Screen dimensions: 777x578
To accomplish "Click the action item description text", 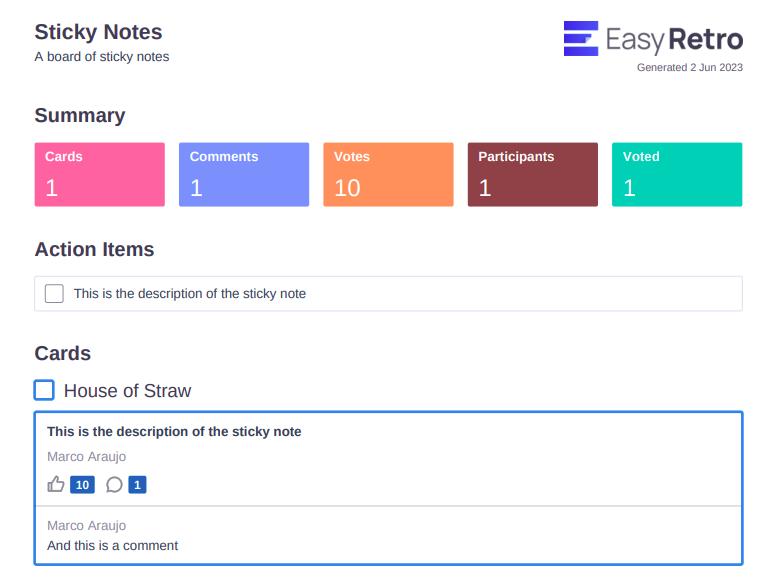I will (190, 294).
